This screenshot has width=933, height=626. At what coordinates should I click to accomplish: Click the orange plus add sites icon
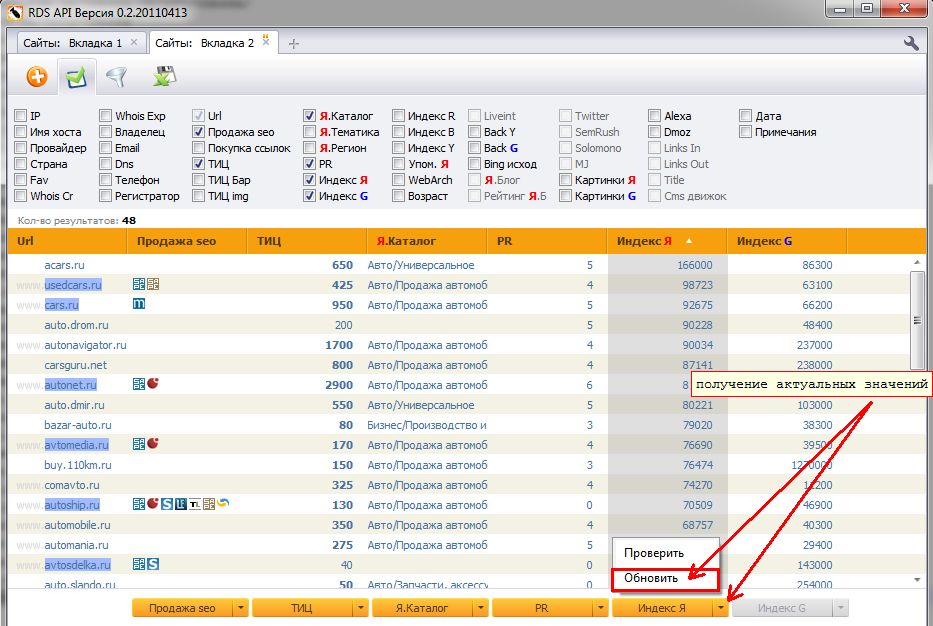37,76
